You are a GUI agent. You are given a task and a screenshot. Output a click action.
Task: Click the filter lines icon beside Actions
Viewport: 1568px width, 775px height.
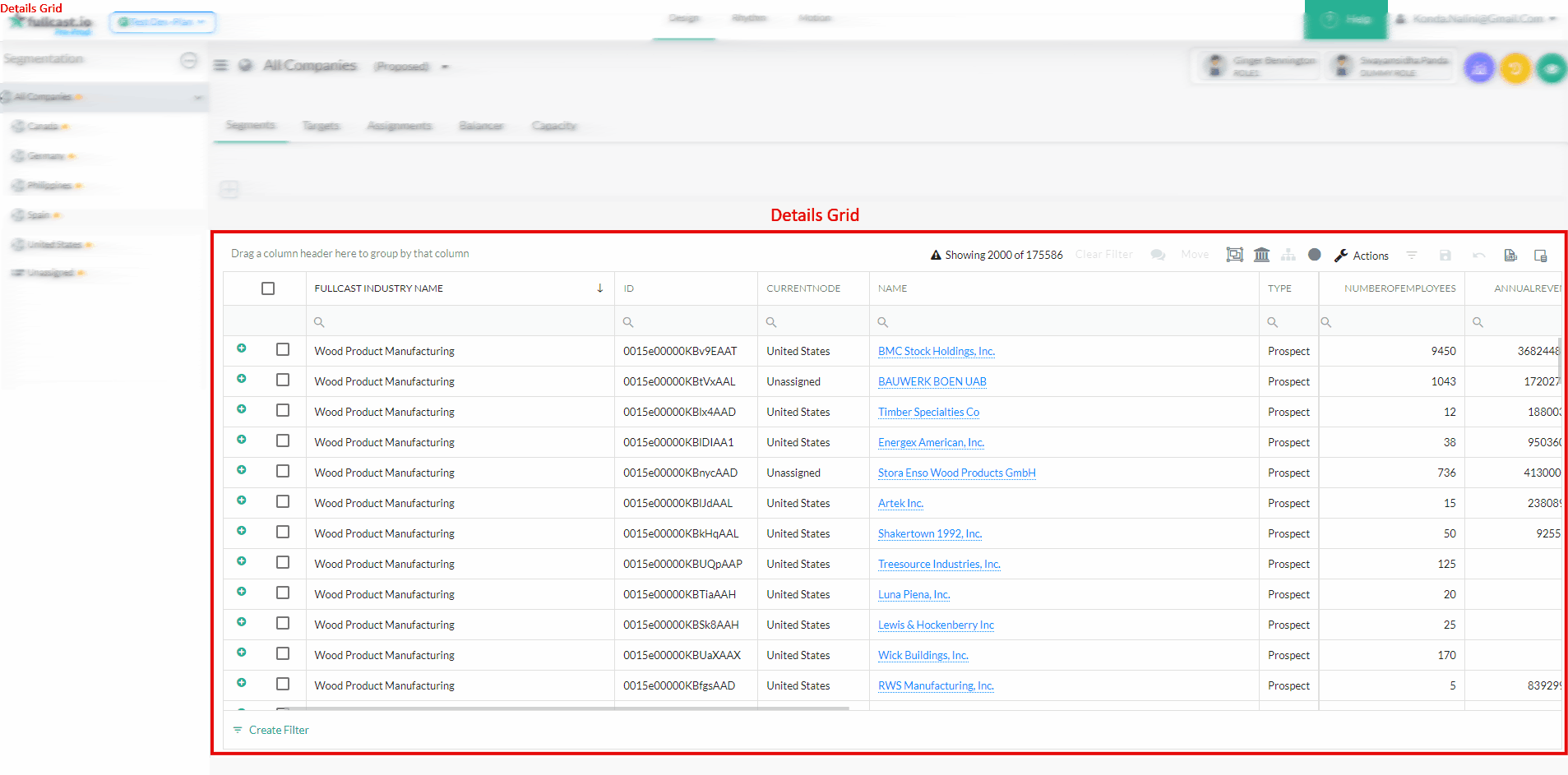coord(1412,256)
